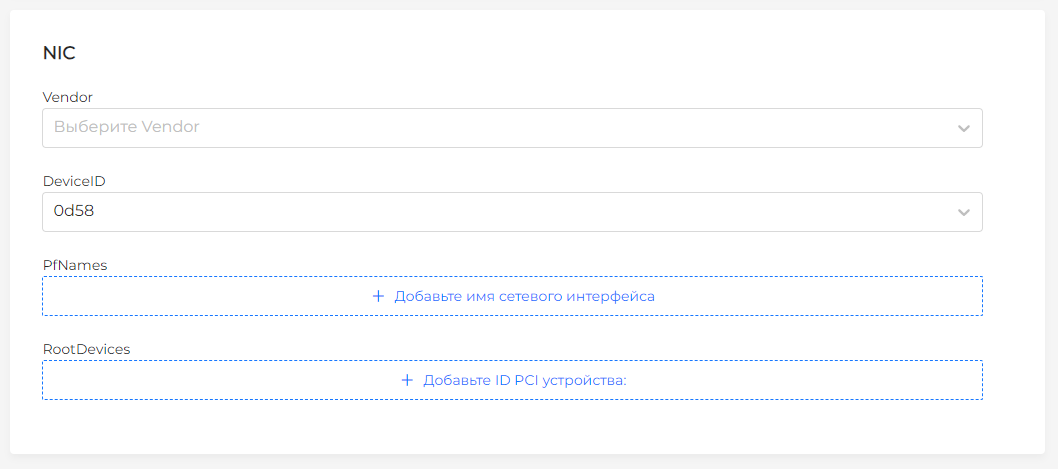Expand the DeviceID dropdown chevron arrow
The width and height of the screenshot is (1058, 469).
(963, 213)
